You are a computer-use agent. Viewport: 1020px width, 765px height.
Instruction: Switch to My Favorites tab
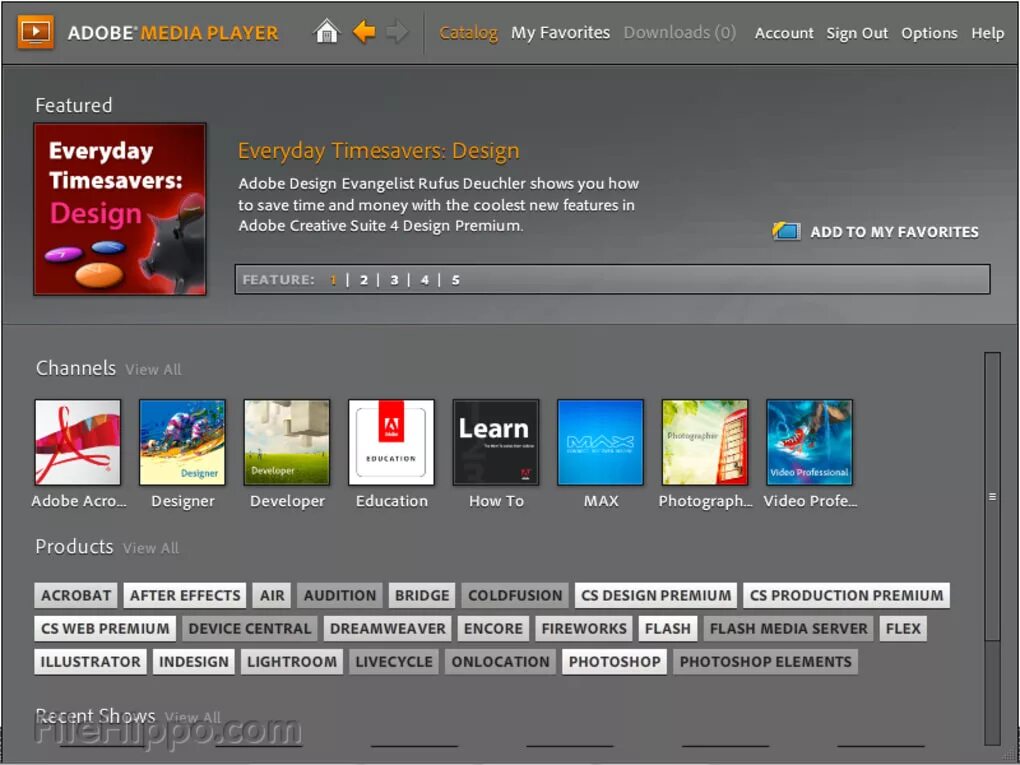560,33
